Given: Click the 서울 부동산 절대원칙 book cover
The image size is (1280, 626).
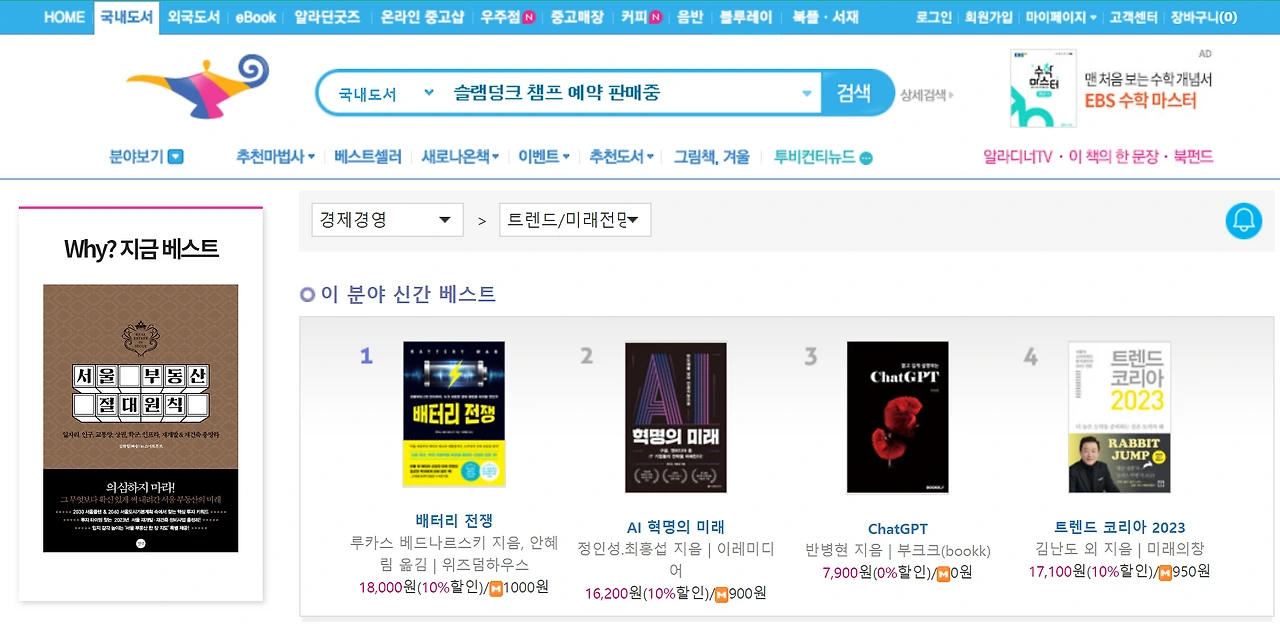Looking at the screenshot, I should coord(141,418).
